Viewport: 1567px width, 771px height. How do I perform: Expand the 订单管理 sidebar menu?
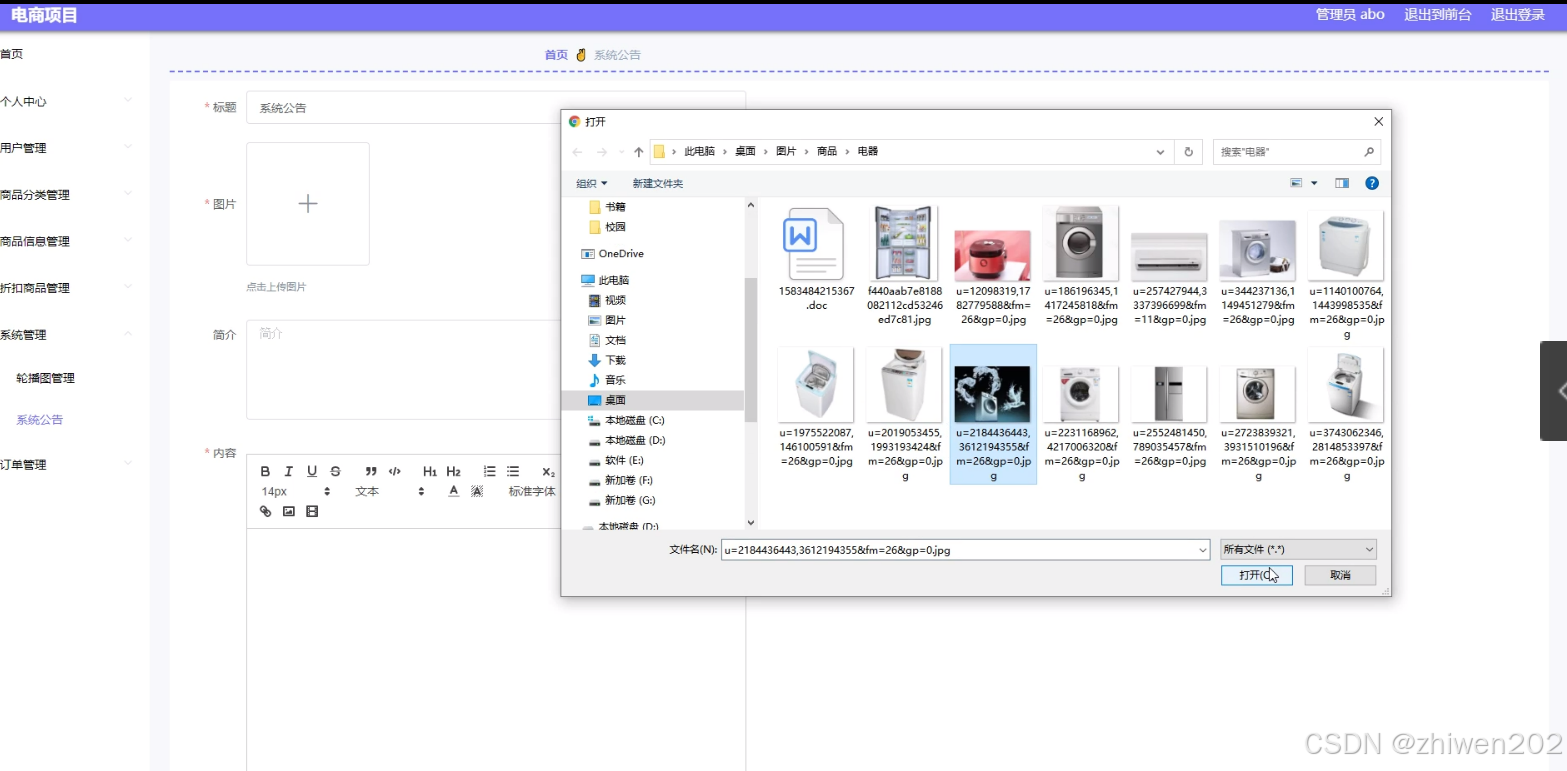click(x=67, y=464)
